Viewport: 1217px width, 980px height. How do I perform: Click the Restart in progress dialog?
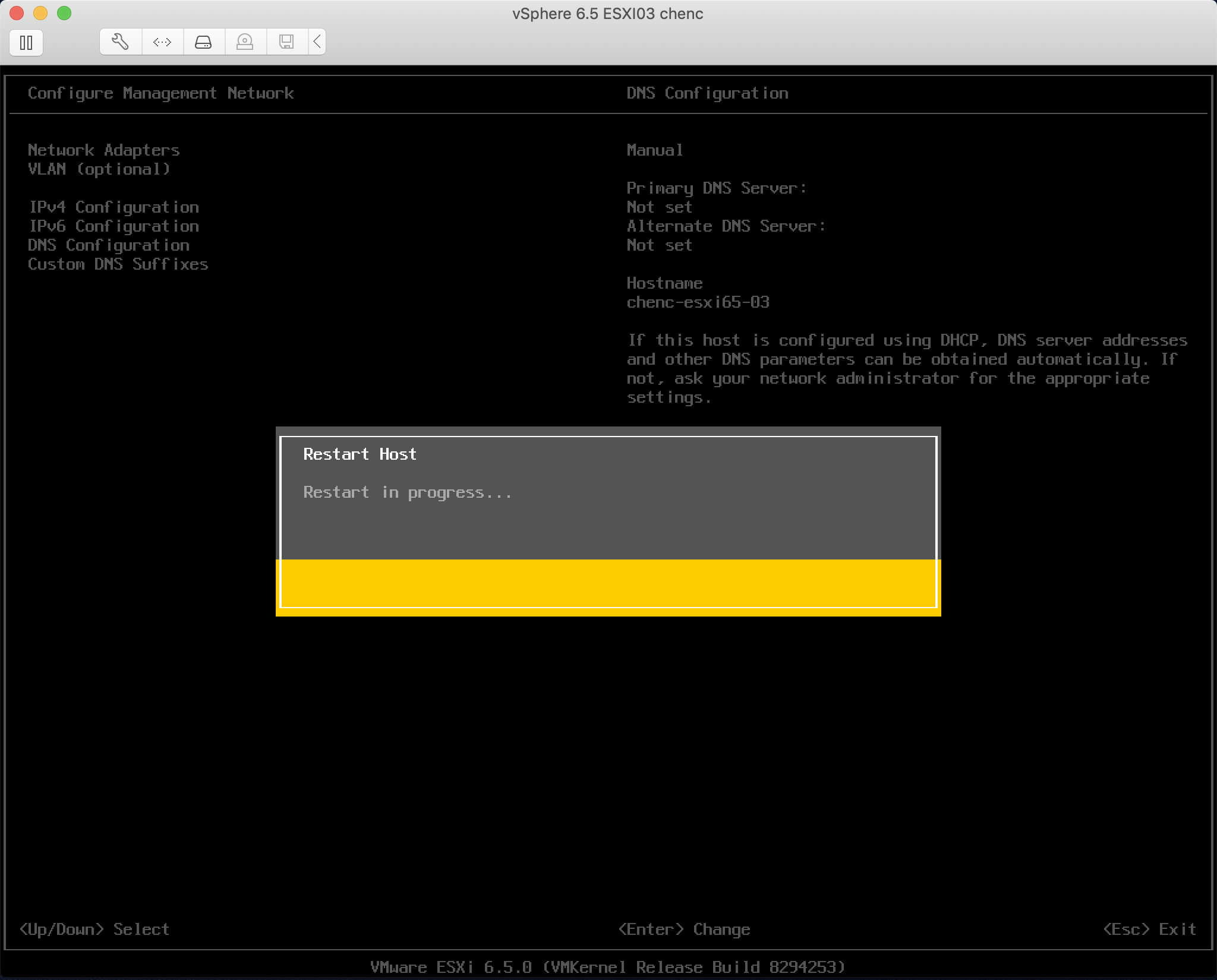(607, 522)
